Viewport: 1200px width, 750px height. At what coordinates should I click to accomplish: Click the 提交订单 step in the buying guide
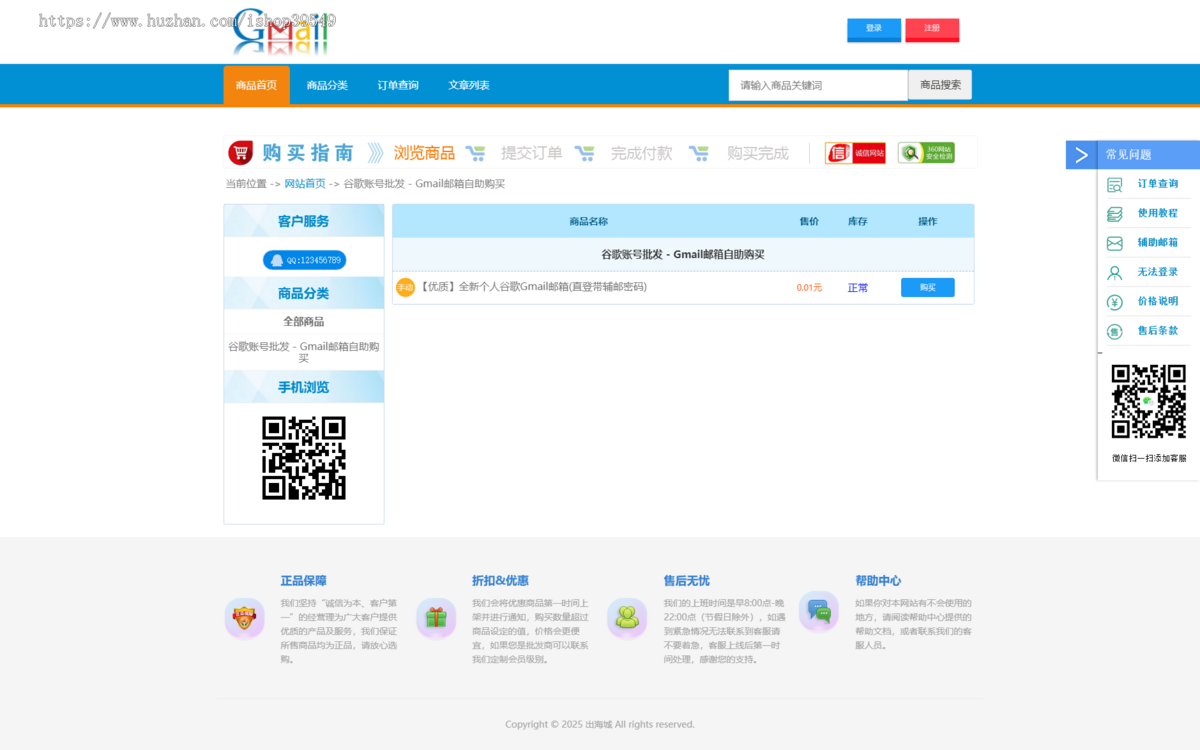pos(532,153)
